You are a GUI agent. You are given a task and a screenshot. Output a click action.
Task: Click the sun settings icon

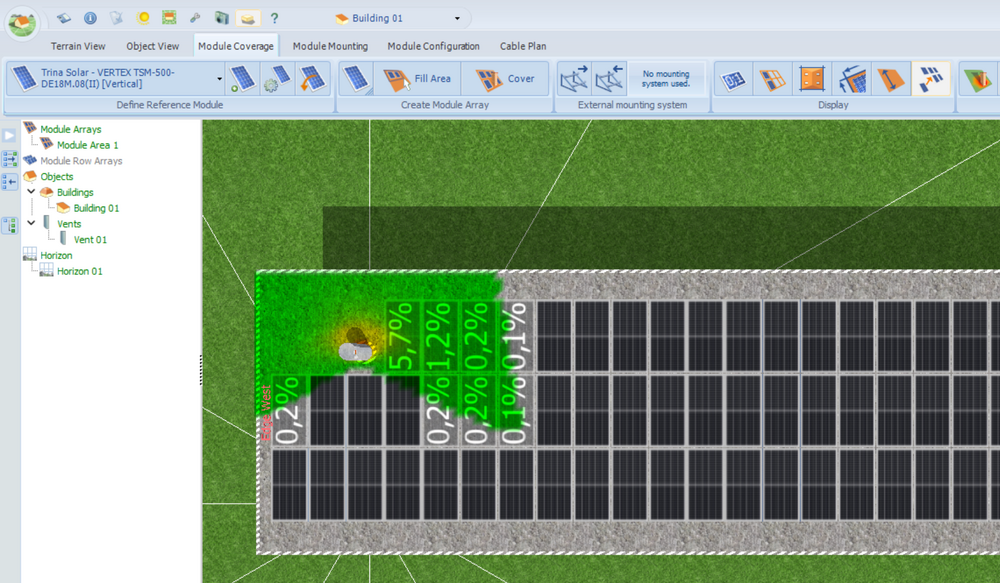click(143, 18)
